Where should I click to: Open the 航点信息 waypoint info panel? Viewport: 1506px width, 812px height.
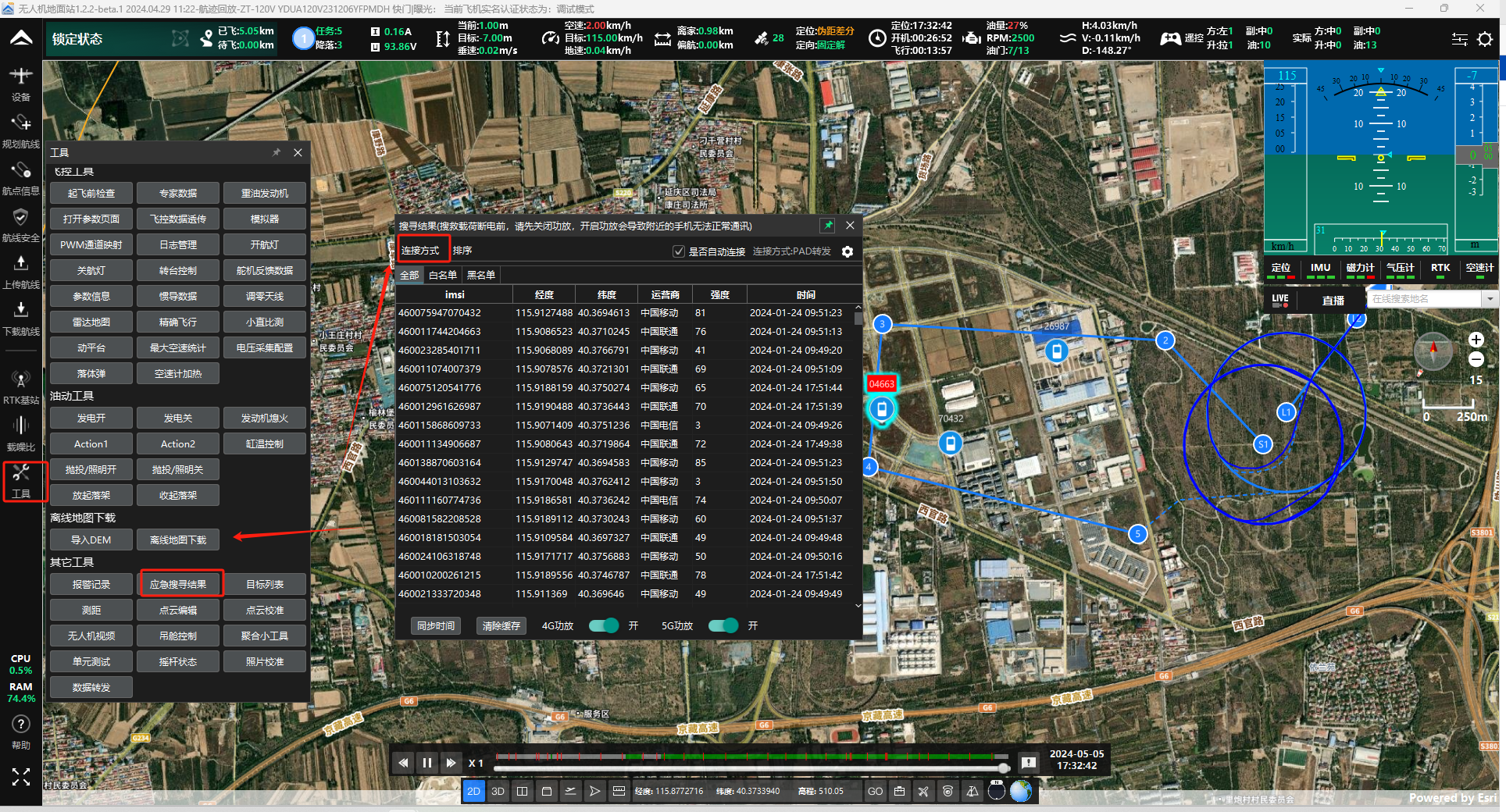click(x=21, y=178)
